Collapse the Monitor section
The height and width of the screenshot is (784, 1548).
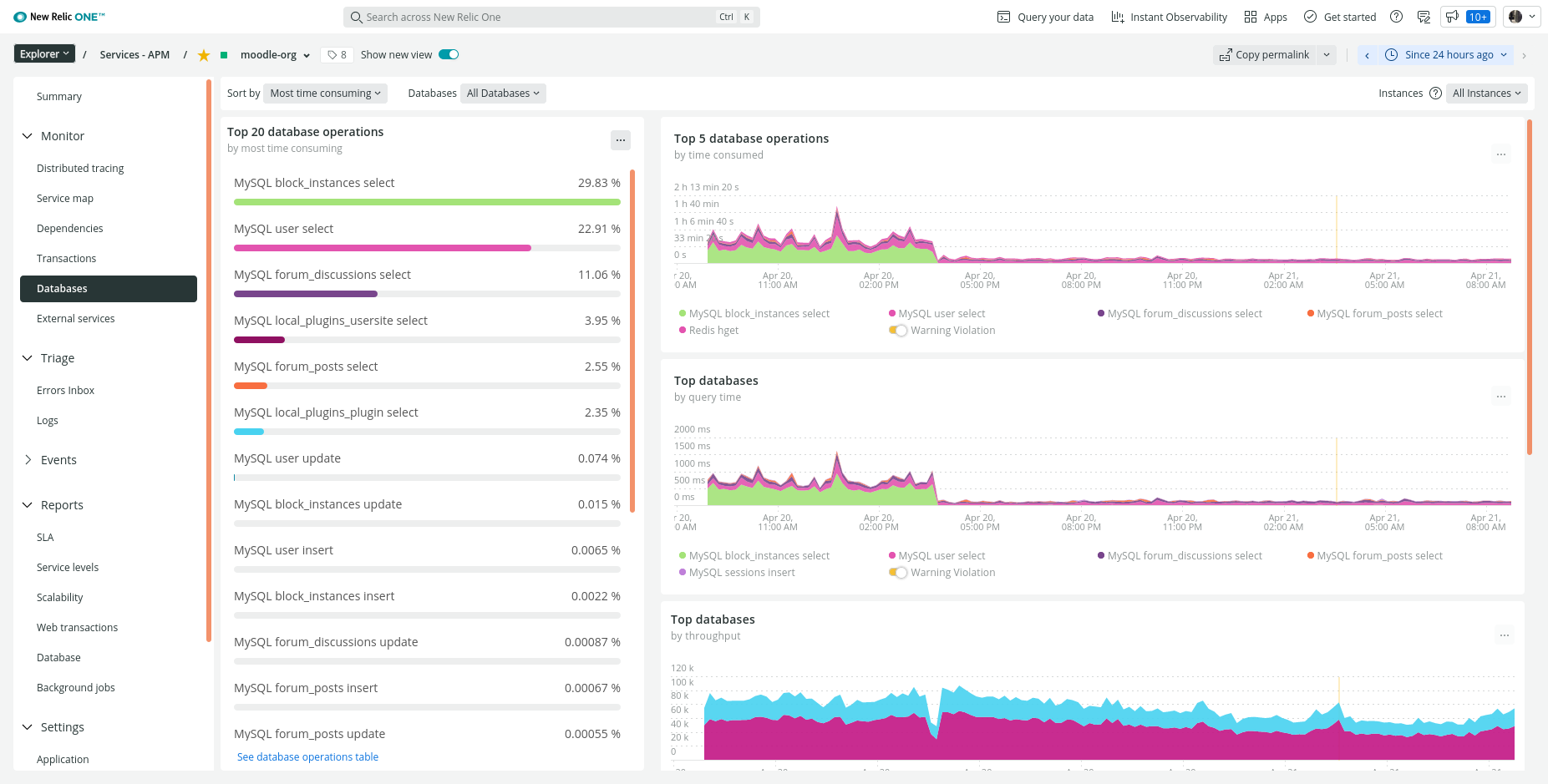(x=53, y=136)
